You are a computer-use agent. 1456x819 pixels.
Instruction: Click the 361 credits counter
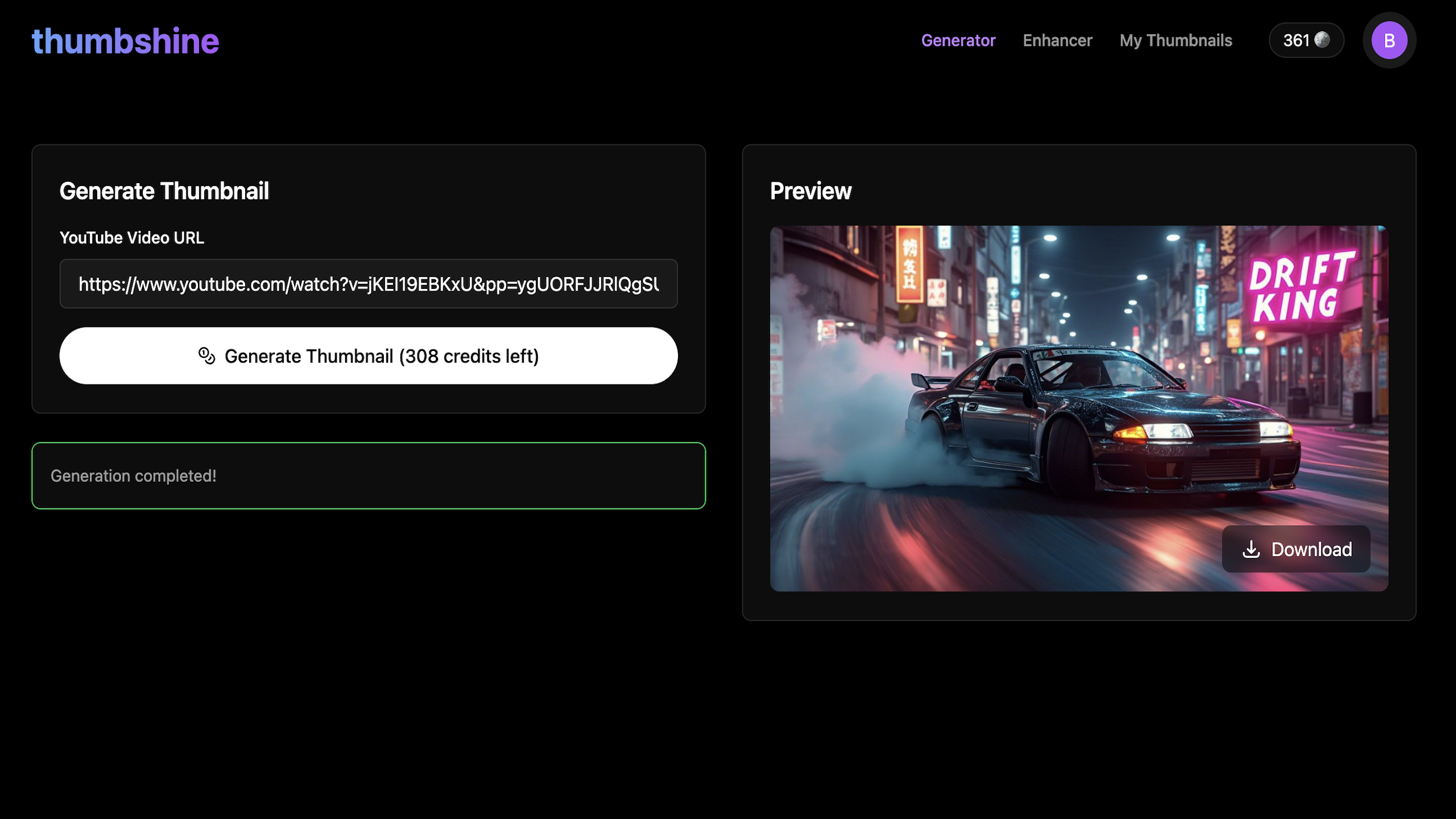(1297, 40)
